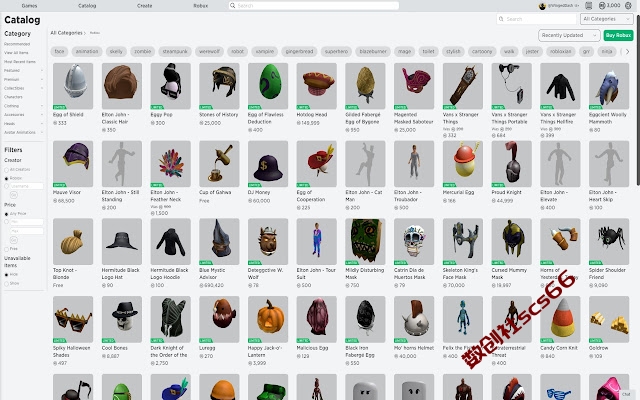The image size is (640, 400).
Task: Open Elton John Classic Hair item image
Action: [x=122, y=86]
